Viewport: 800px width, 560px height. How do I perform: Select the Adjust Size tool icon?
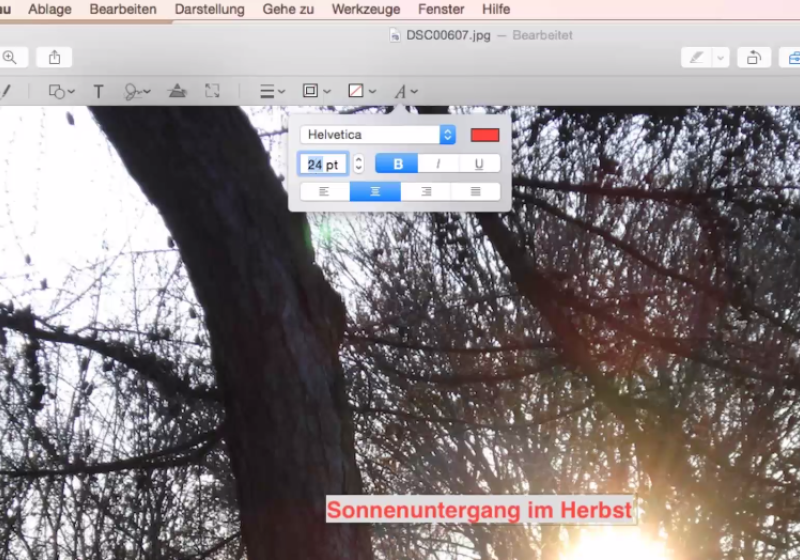(212, 91)
